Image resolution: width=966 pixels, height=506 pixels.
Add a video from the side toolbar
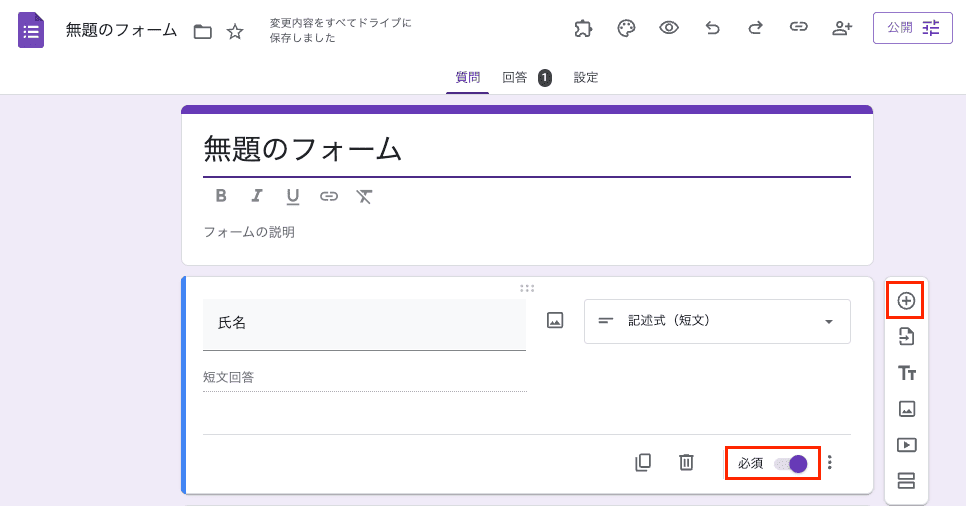(x=906, y=445)
